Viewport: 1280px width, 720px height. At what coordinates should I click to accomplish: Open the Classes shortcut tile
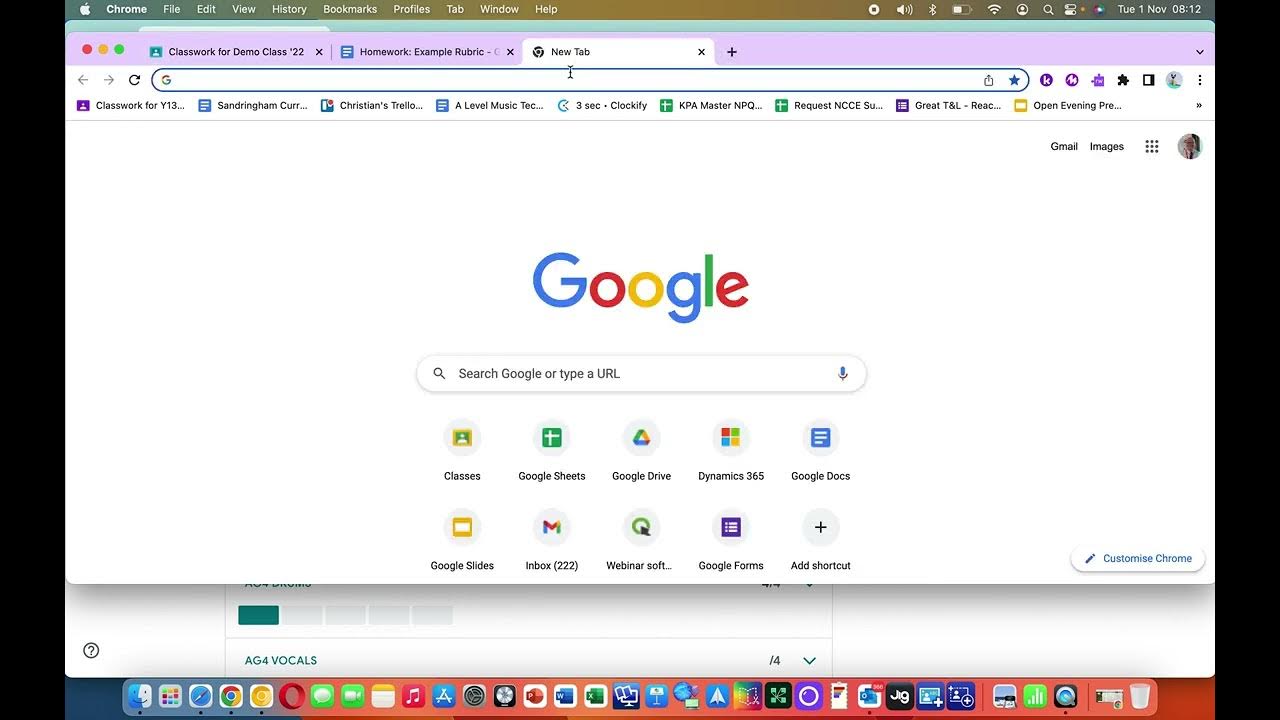[462, 450]
